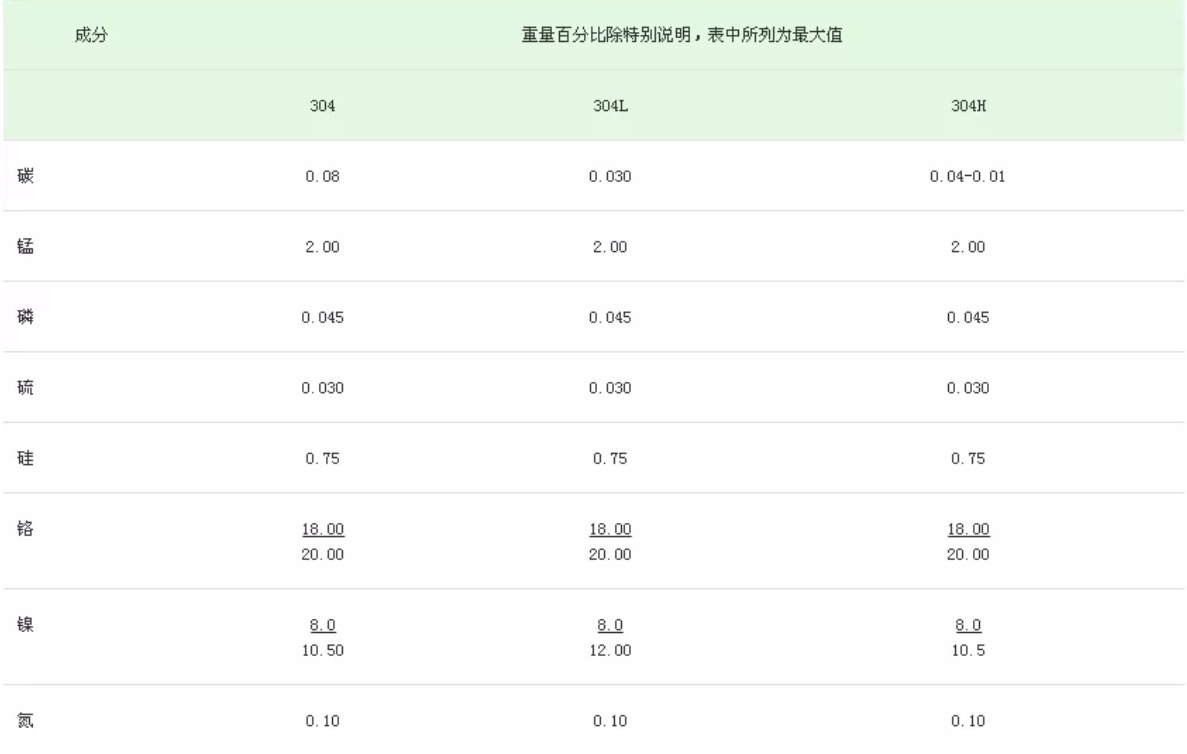This screenshot has height=754, width=1187.
Task: Select the 304L column header
Action: 611,103
